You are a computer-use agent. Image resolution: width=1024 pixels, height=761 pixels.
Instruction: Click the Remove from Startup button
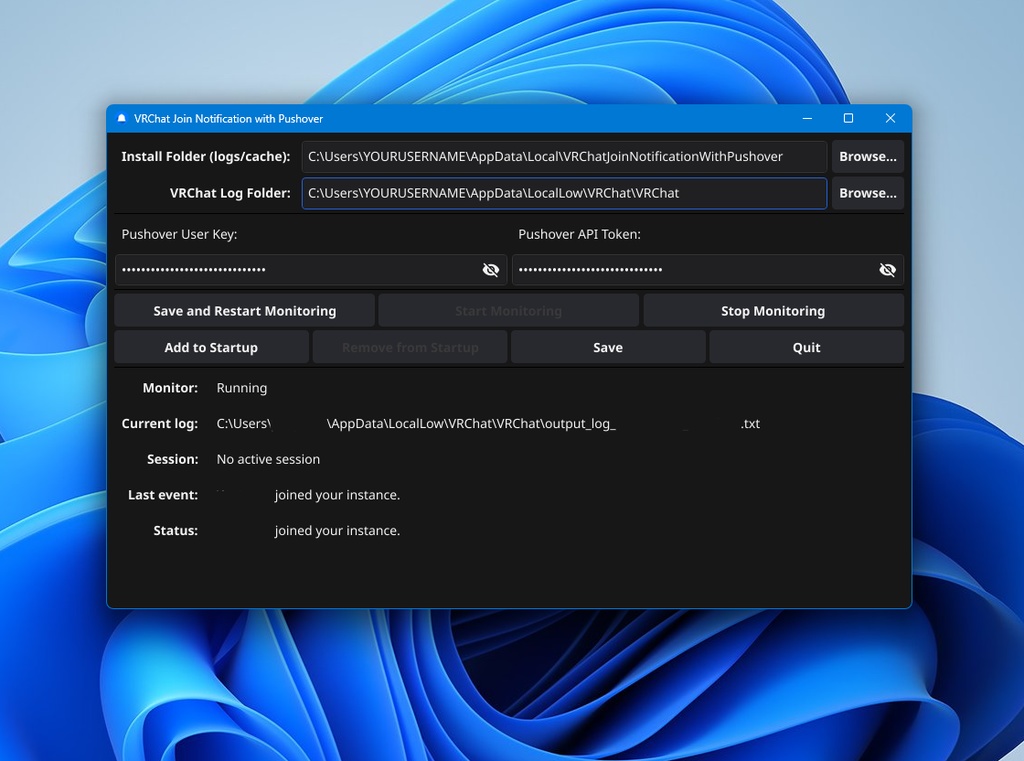[410, 348]
